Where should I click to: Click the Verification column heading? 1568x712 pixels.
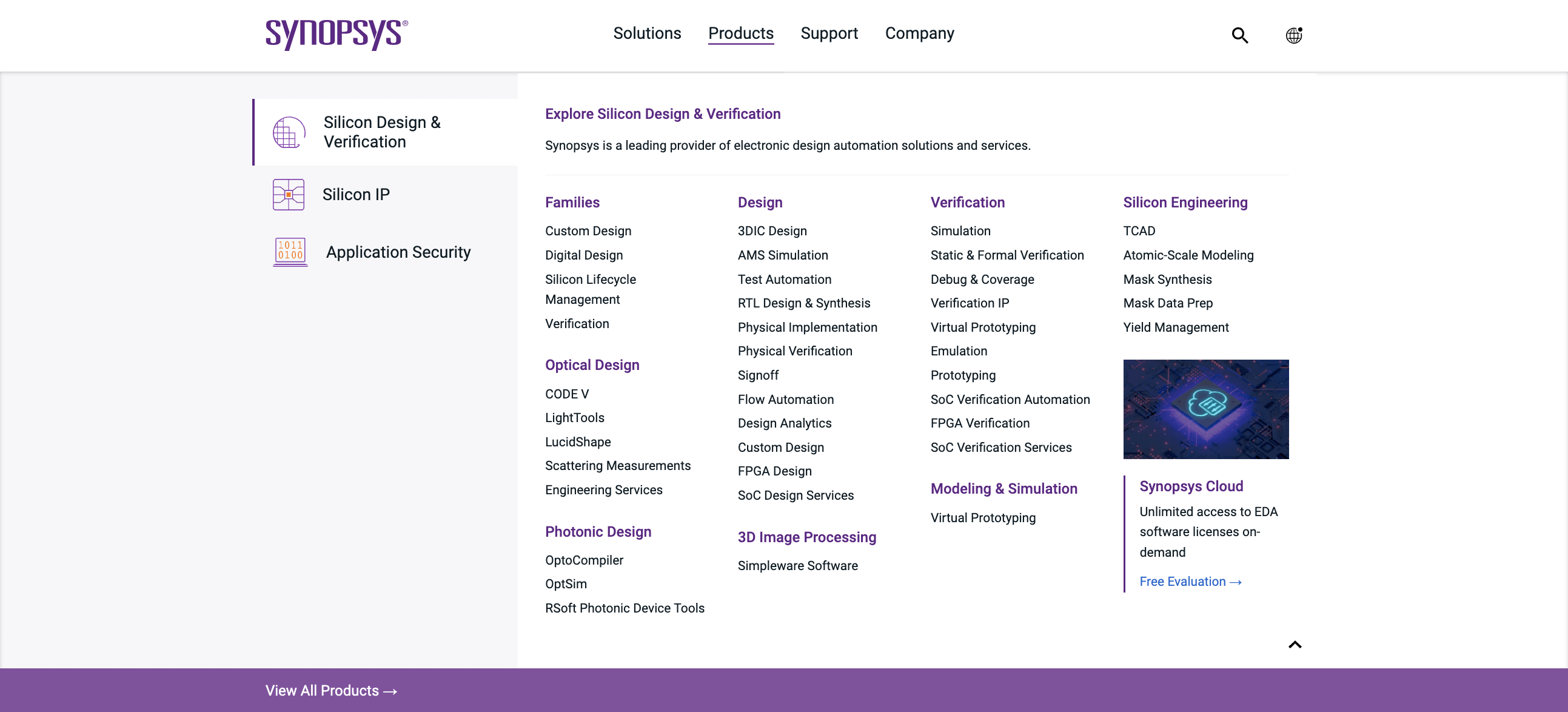967,202
